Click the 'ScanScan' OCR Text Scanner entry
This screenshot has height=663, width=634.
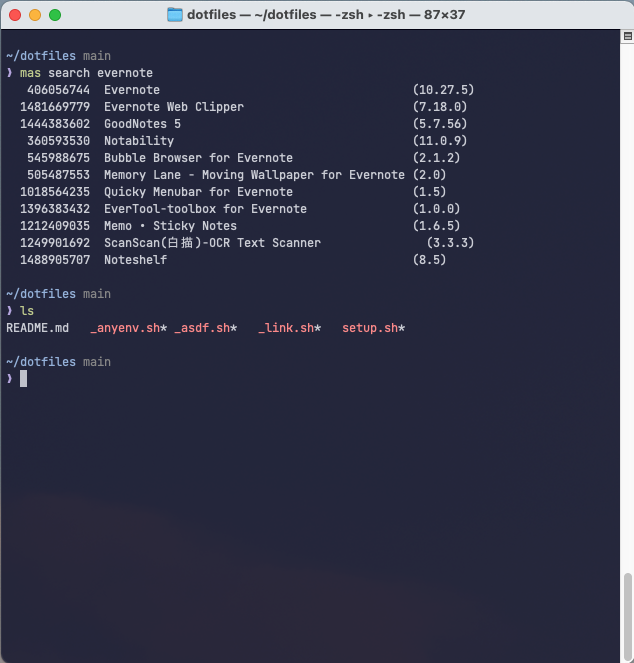(x=212, y=243)
